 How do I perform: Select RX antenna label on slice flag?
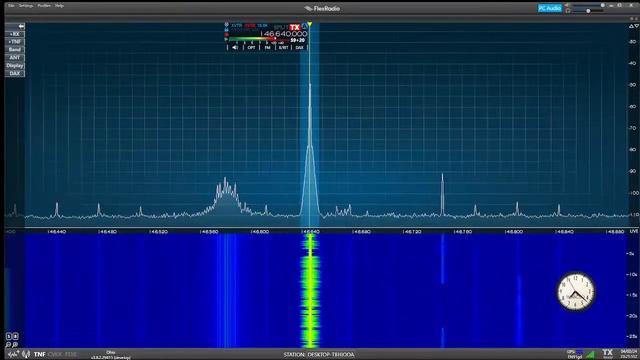pyautogui.click(x=236, y=25)
